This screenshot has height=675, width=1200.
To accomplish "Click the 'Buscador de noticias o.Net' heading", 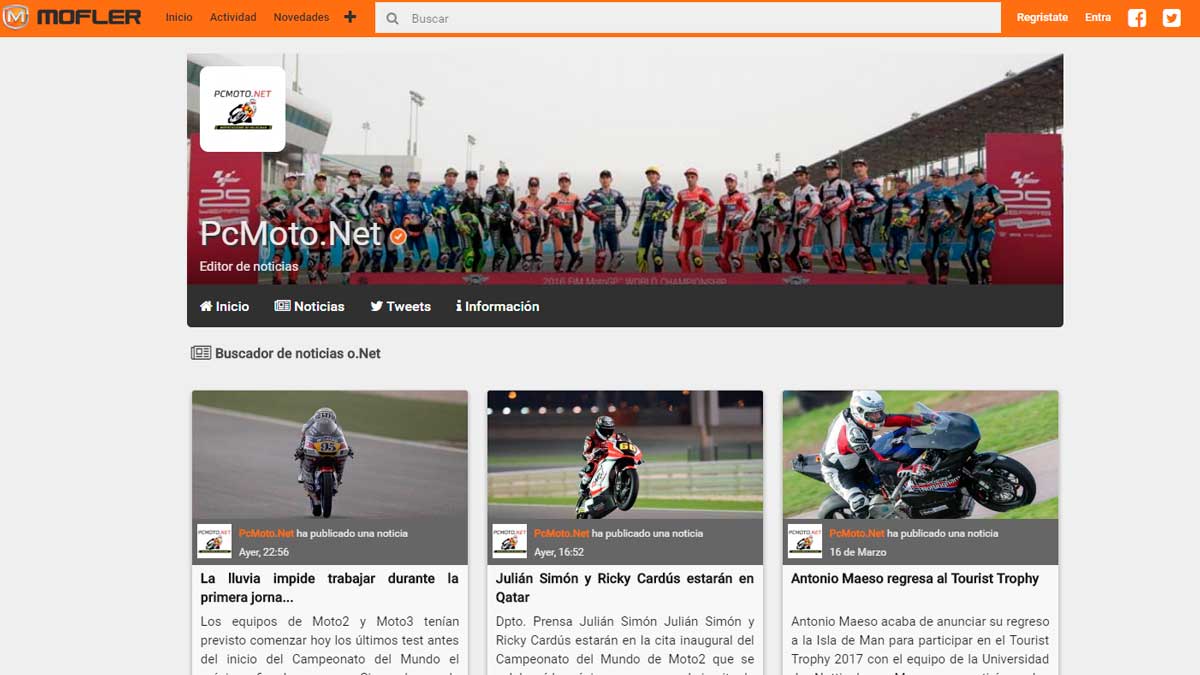I will 298,353.
